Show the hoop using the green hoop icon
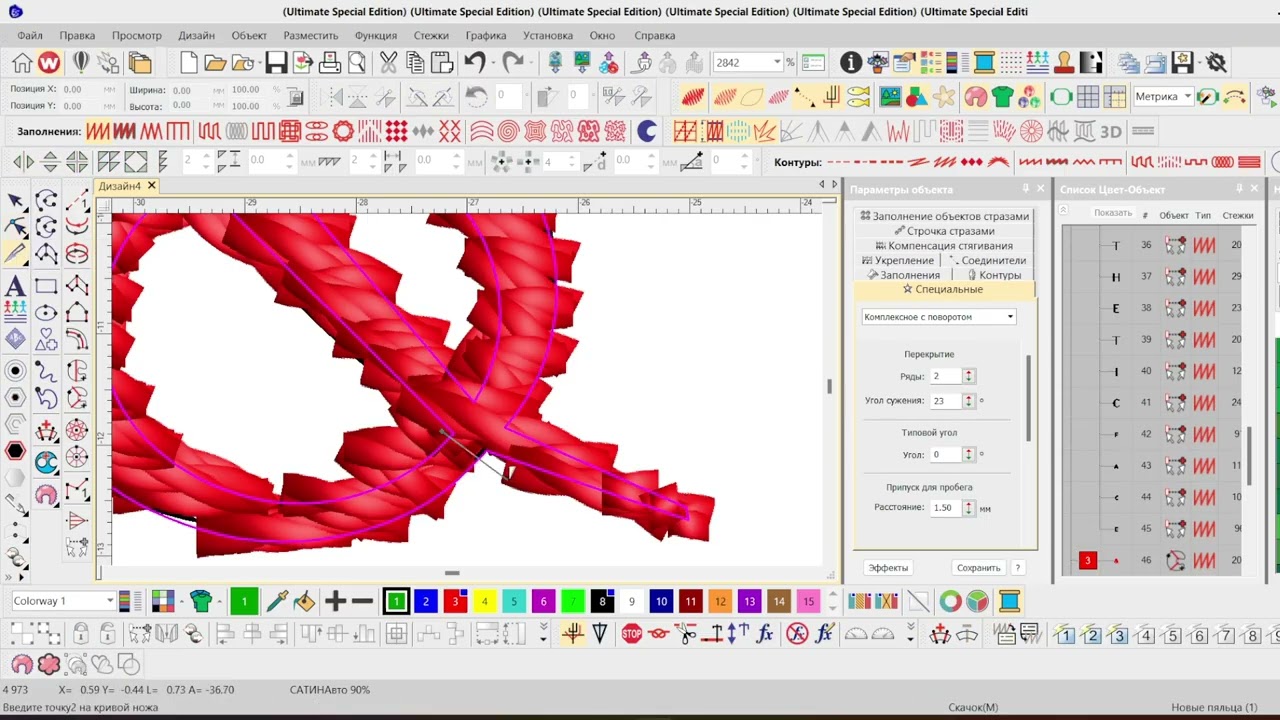The width and height of the screenshot is (1280, 720). (1061, 97)
